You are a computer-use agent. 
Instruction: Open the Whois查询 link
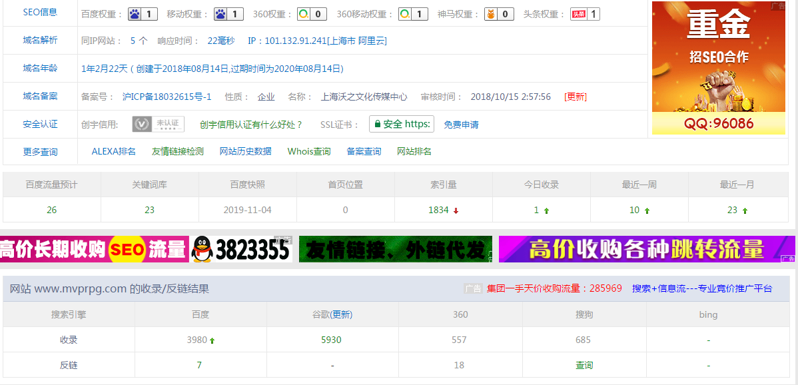[x=309, y=151]
